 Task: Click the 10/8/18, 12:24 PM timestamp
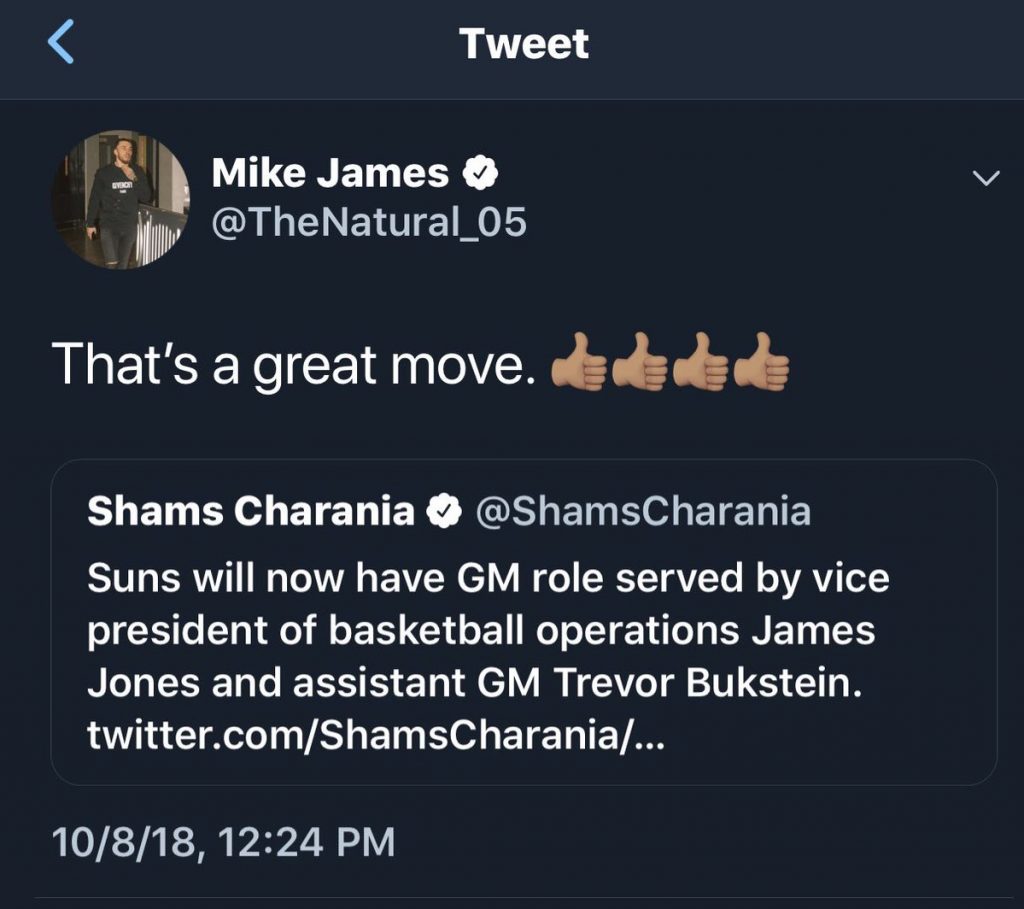coord(224,842)
